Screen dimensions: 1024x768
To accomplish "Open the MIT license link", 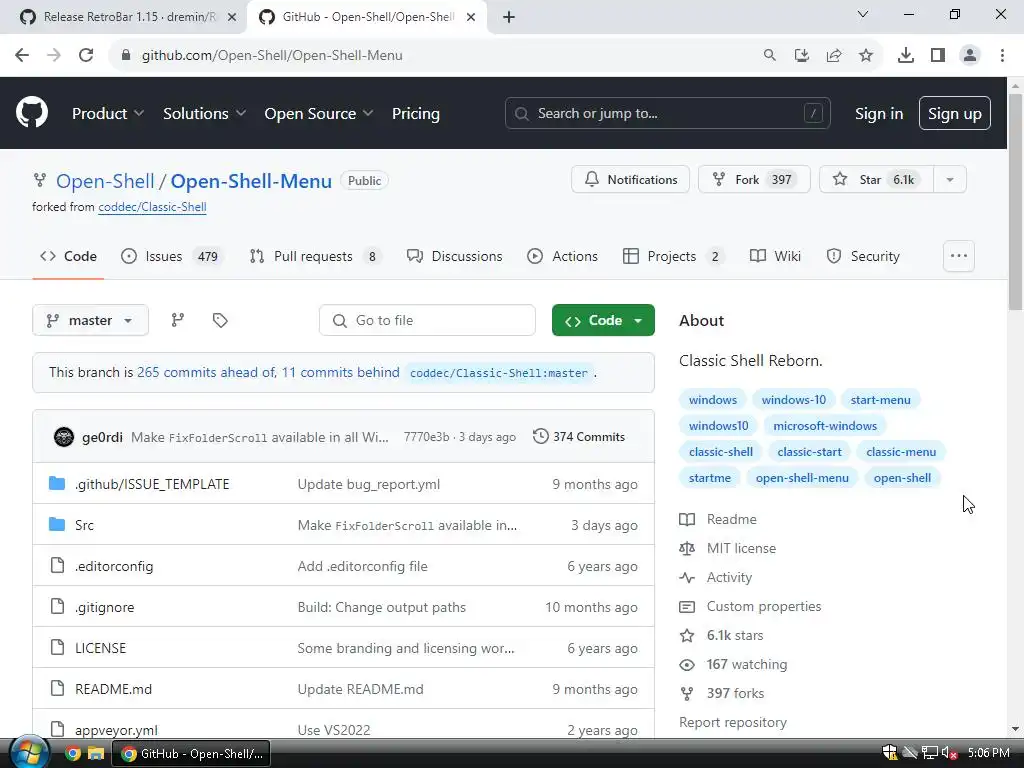I will (741, 549).
